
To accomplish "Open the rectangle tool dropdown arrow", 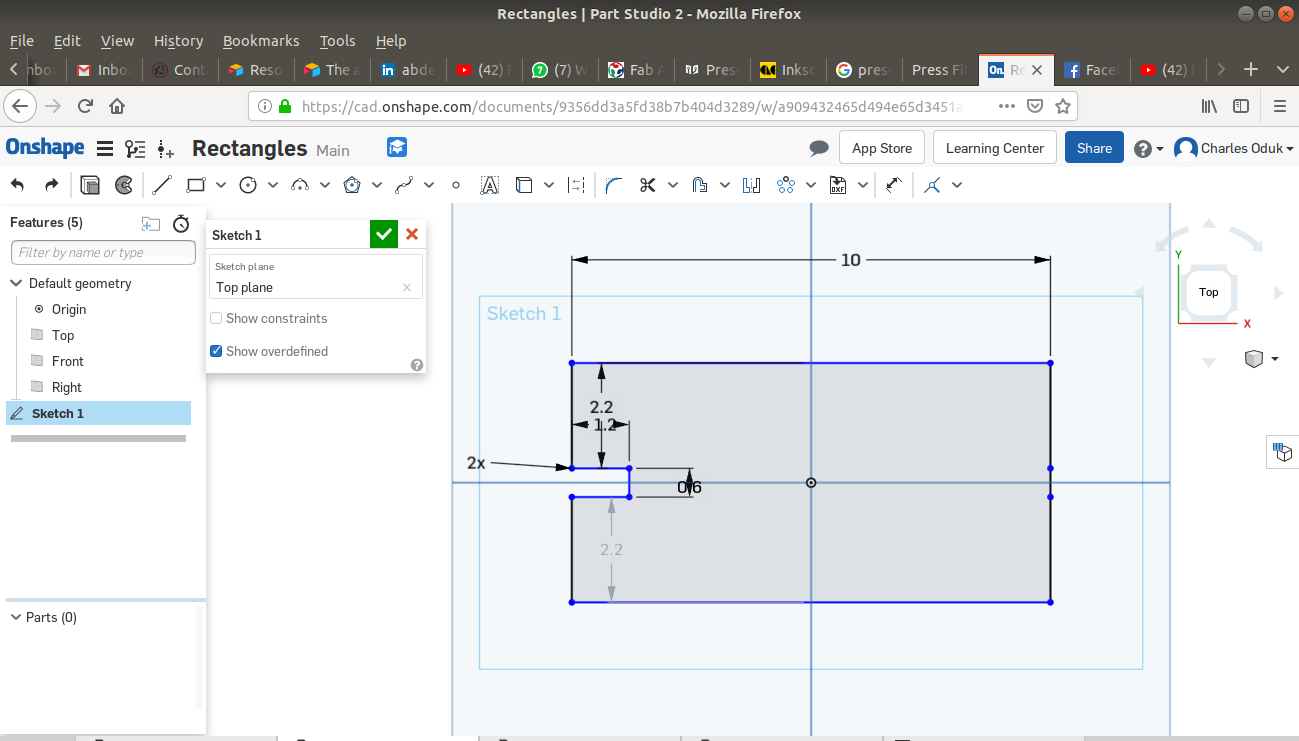I will 221,185.
